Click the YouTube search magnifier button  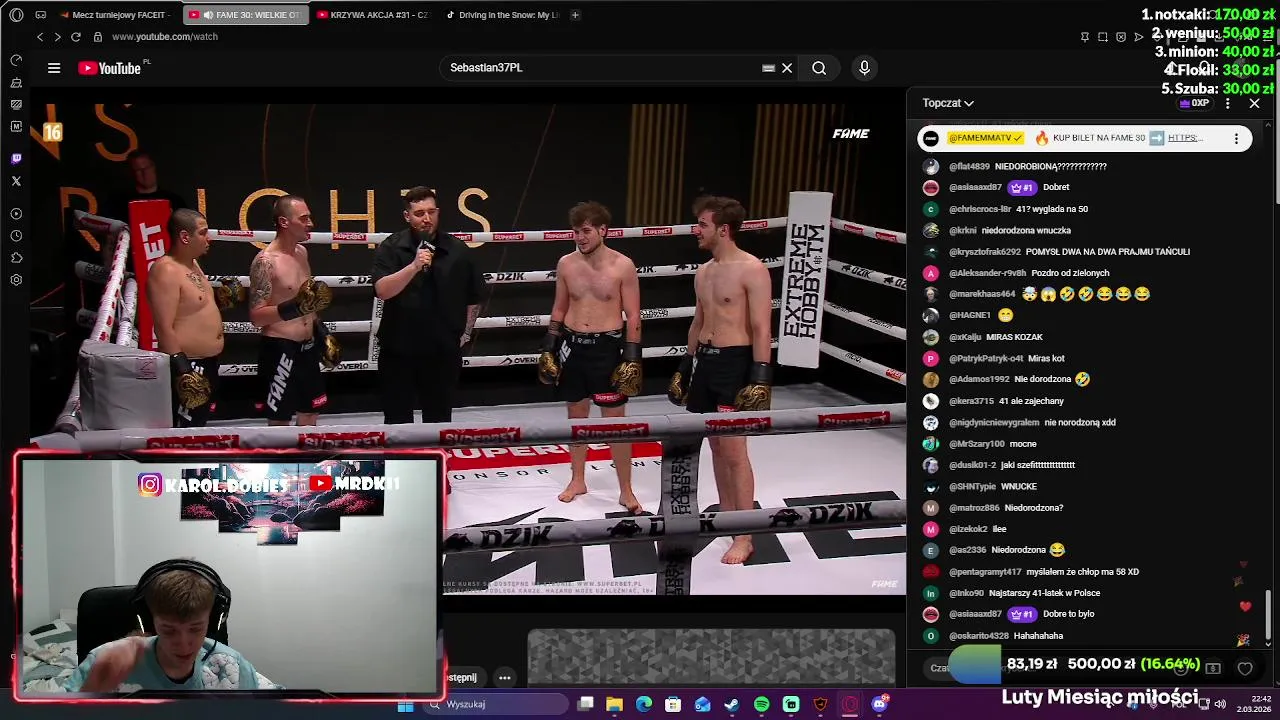coord(819,68)
